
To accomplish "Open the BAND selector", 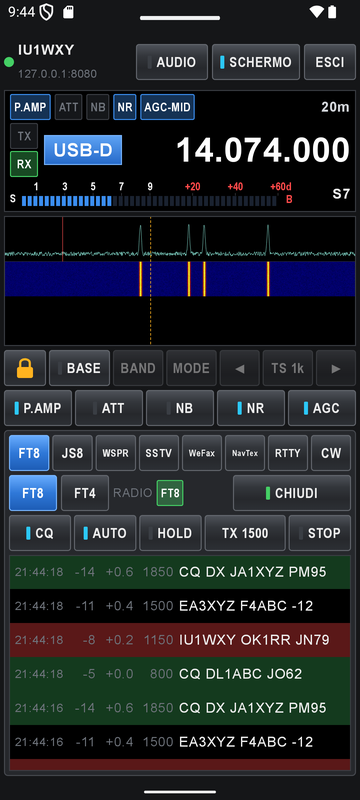I will coord(138,368).
